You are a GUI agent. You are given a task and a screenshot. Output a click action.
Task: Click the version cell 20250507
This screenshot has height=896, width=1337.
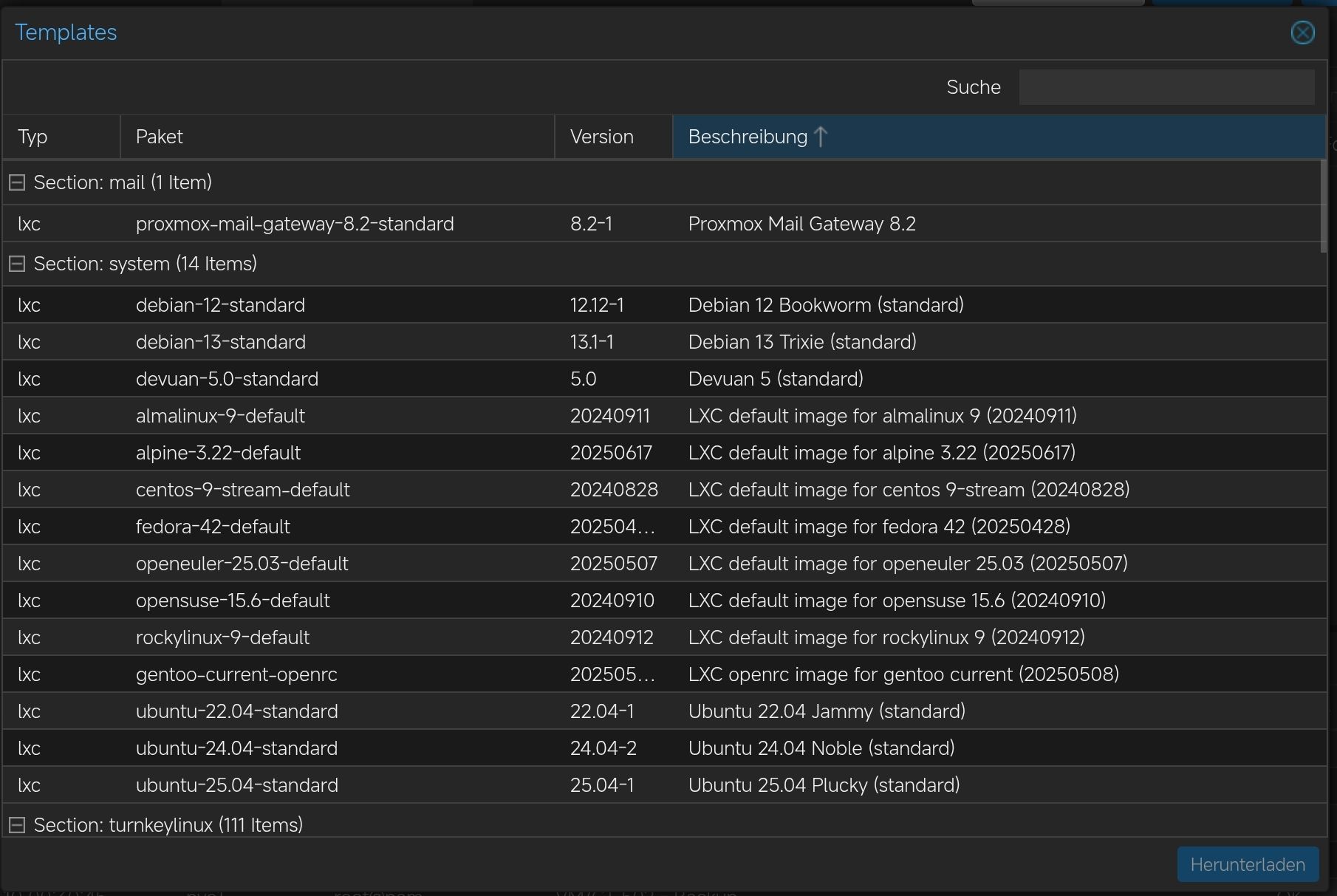[614, 564]
